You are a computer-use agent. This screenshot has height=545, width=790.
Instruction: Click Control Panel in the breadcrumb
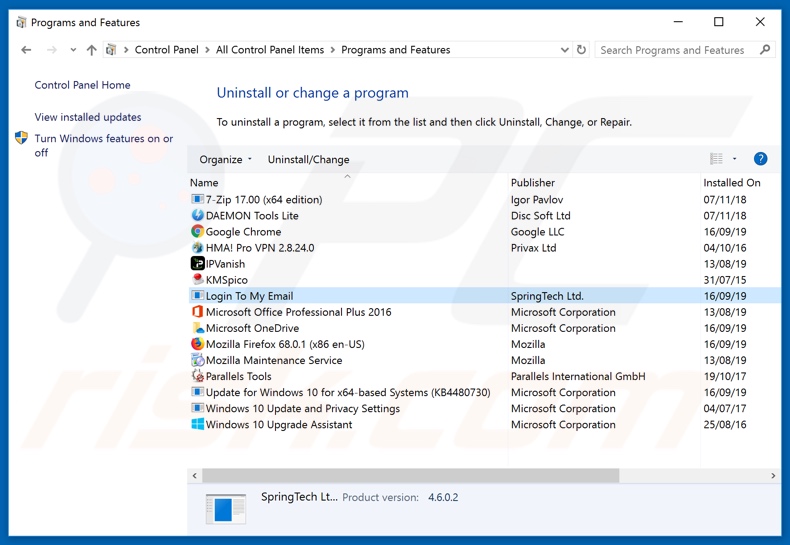click(x=166, y=50)
